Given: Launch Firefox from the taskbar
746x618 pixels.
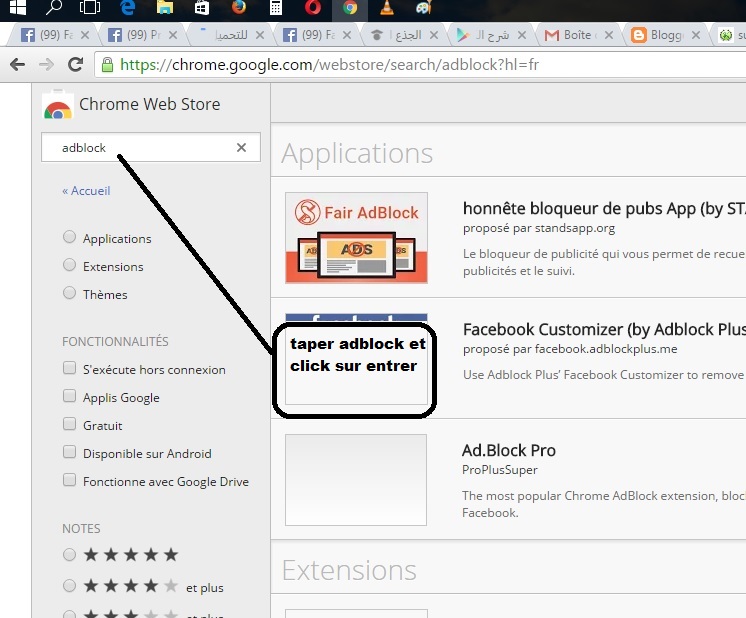Looking at the screenshot, I should pos(239,7).
